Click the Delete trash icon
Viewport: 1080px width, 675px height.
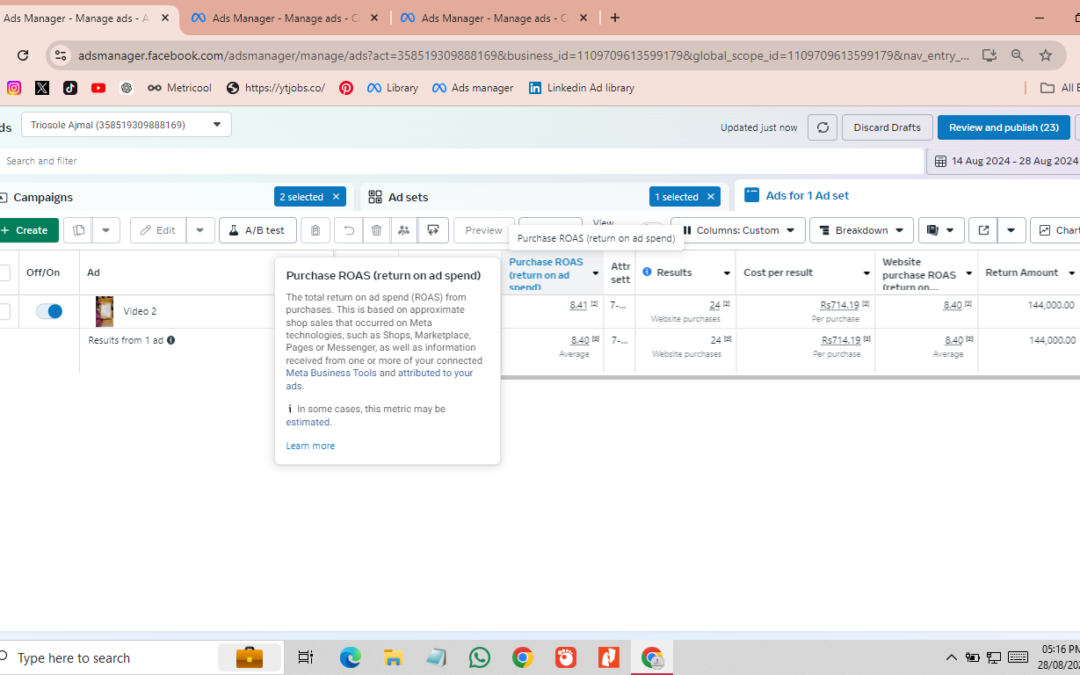point(376,230)
